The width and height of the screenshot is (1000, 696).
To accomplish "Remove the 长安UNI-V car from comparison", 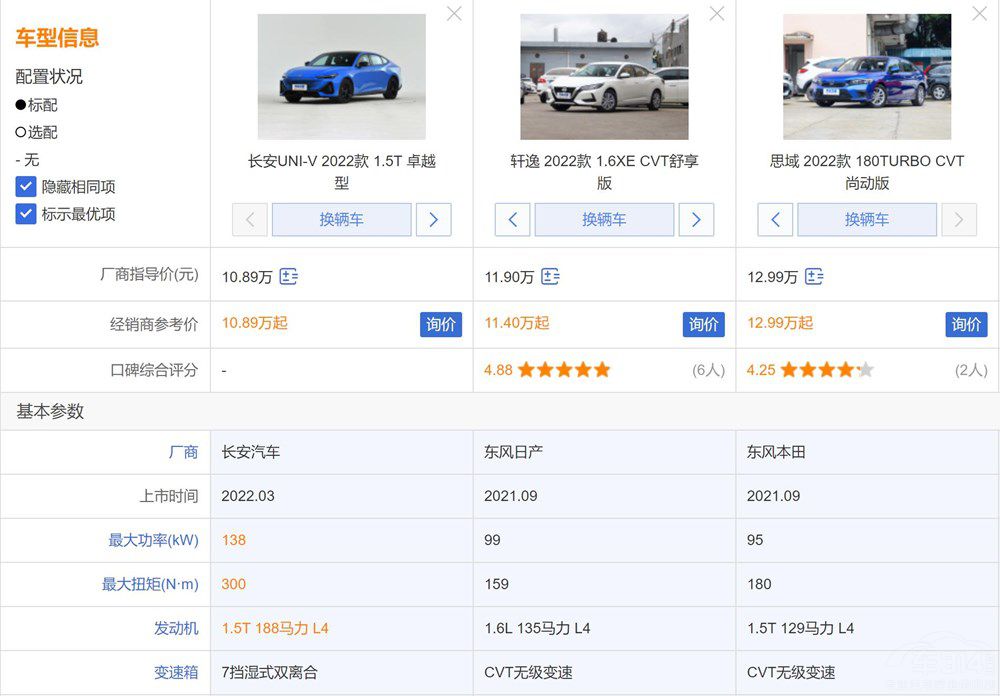I will [x=454, y=14].
